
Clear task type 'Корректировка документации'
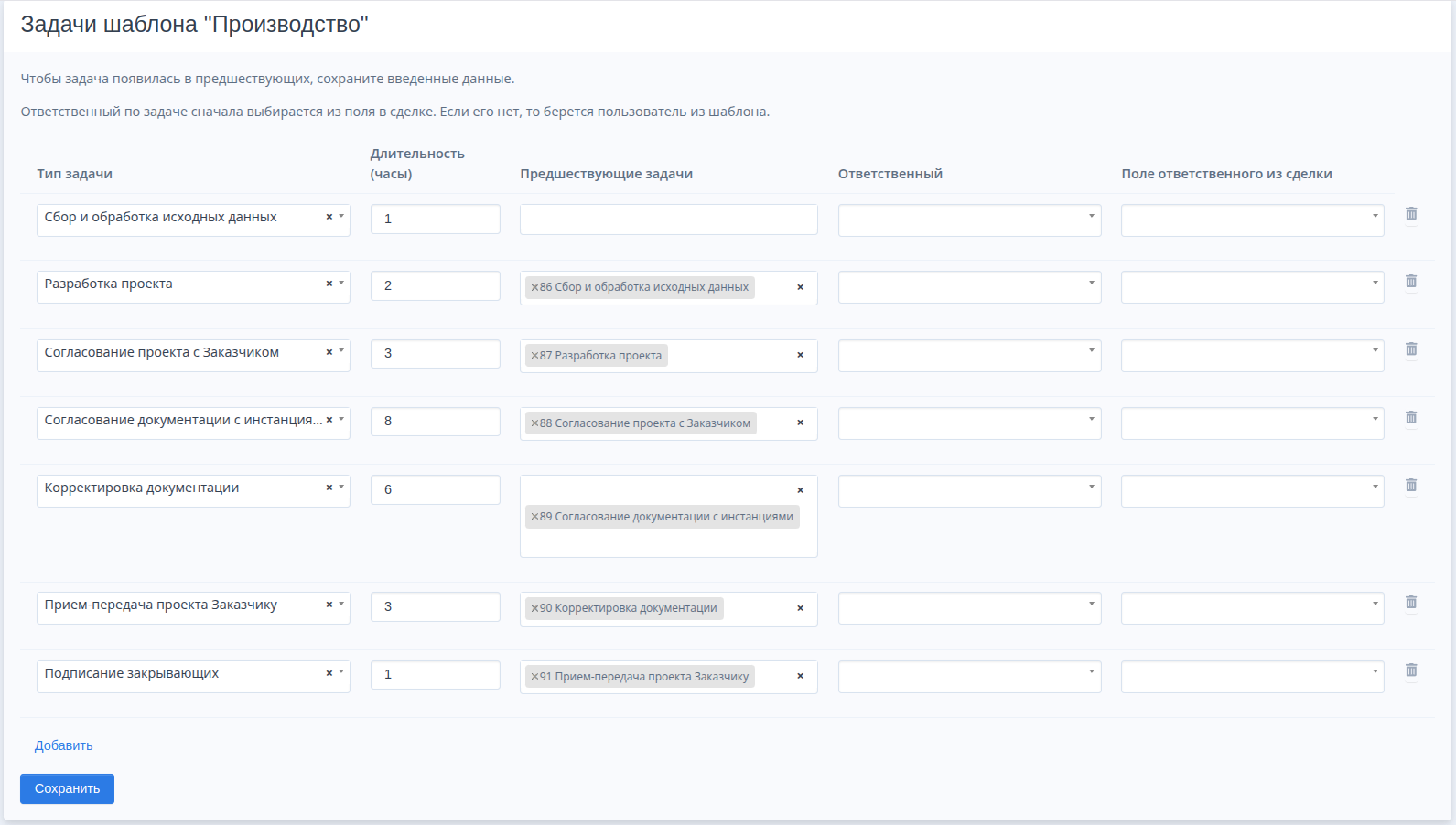click(x=329, y=487)
